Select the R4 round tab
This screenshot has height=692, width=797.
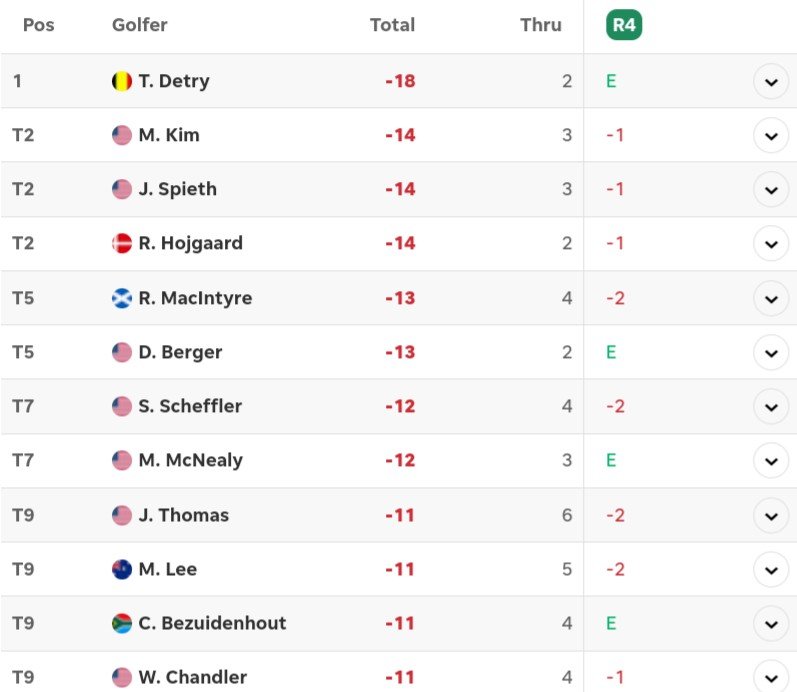click(x=624, y=24)
